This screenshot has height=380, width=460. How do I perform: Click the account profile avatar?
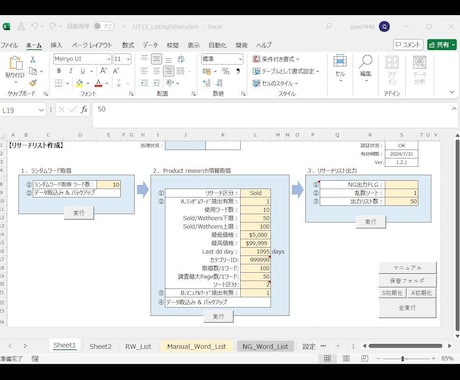384,26
